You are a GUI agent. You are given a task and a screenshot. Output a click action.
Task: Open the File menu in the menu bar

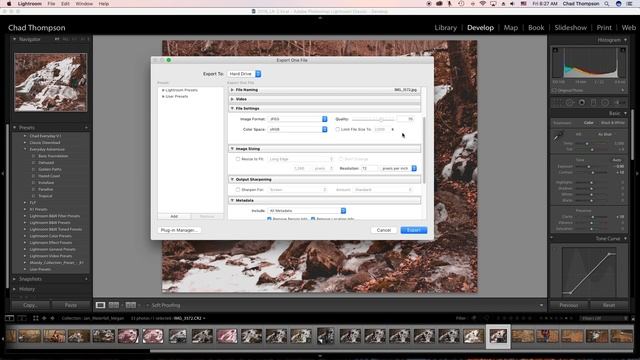[51, 4]
